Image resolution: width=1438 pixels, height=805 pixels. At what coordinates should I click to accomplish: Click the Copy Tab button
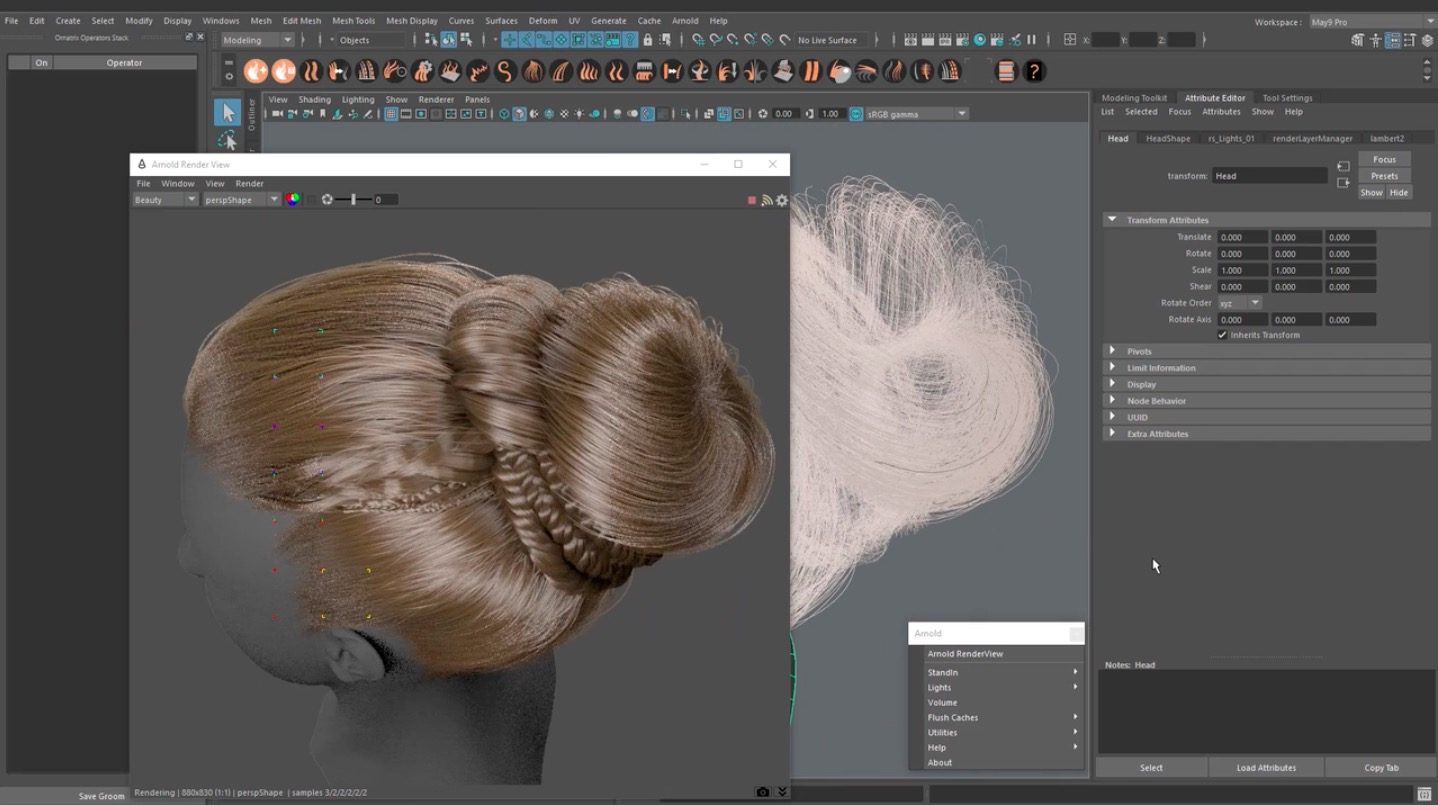coord(1381,768)
